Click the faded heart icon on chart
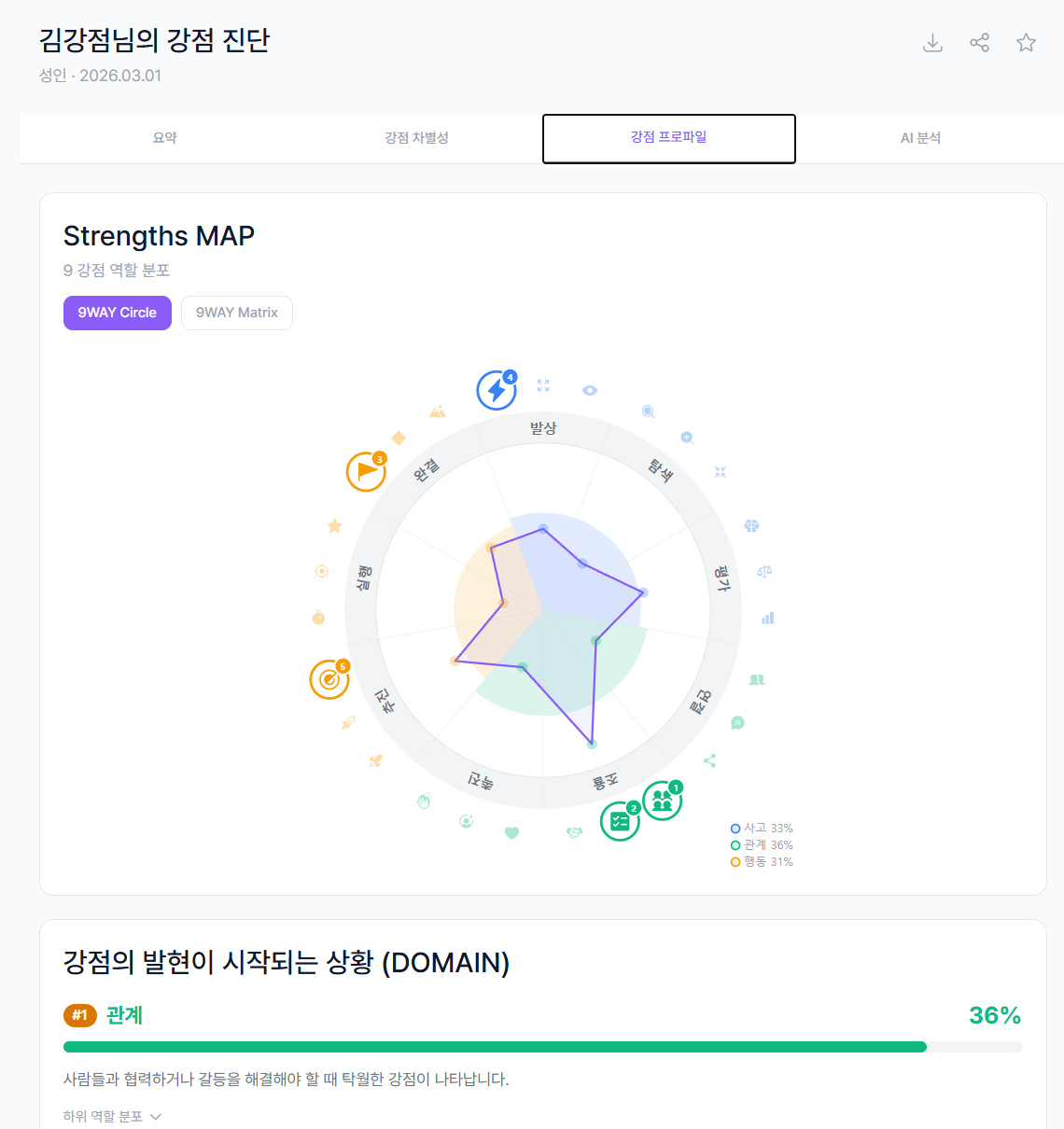 [511, 833]
